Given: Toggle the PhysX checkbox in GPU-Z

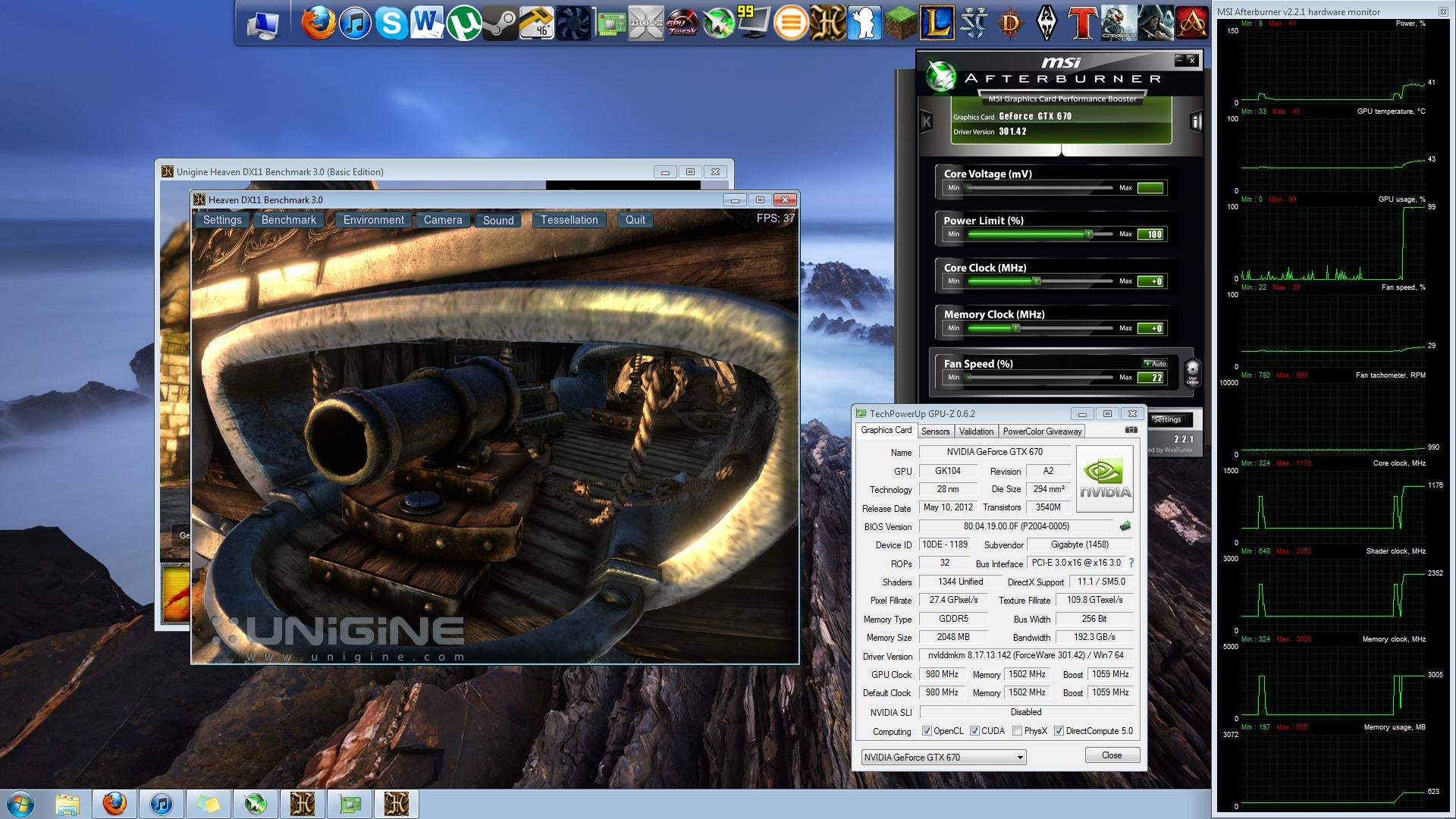Looking at the screenshot, I should [x=1017, y=731].
